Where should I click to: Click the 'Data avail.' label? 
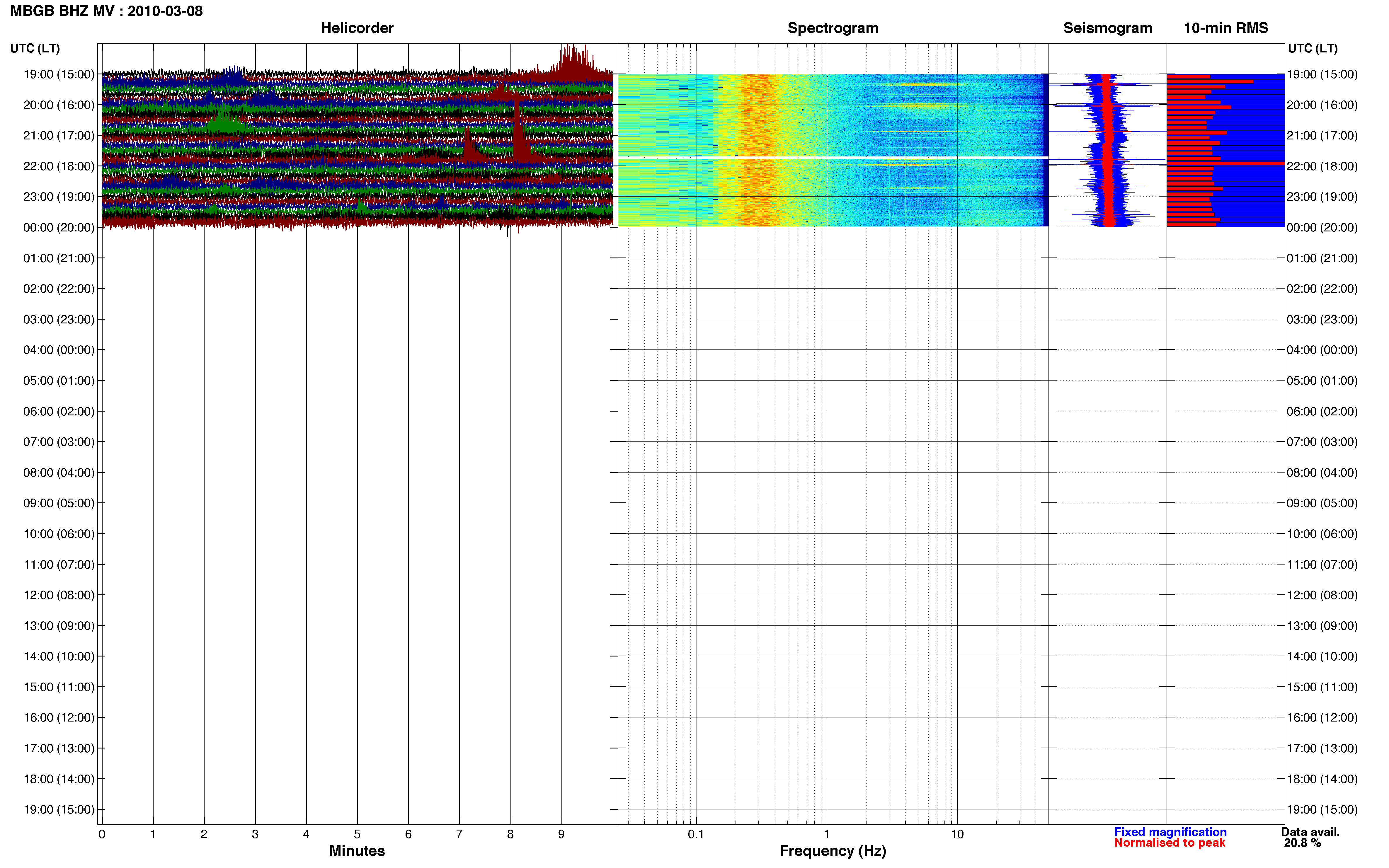tap(1310, 832)
